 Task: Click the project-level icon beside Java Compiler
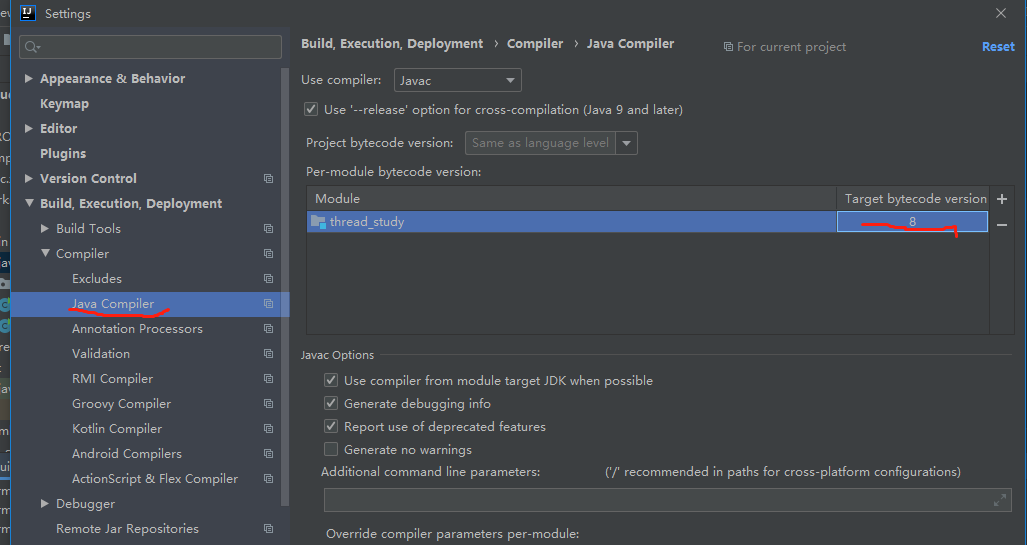[269, 303]
